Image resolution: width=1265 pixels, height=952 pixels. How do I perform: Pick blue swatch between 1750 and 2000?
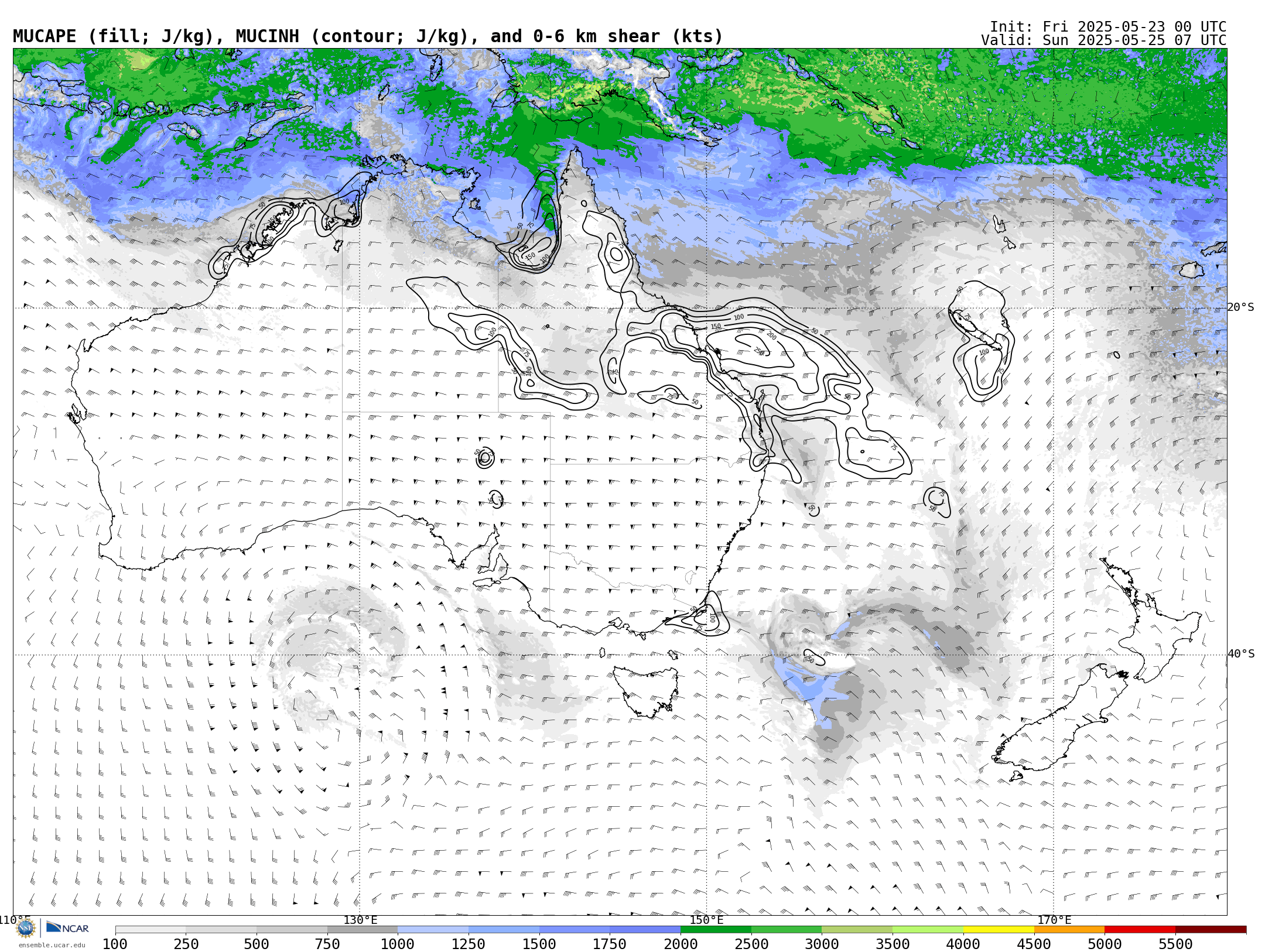click(645, 930)
